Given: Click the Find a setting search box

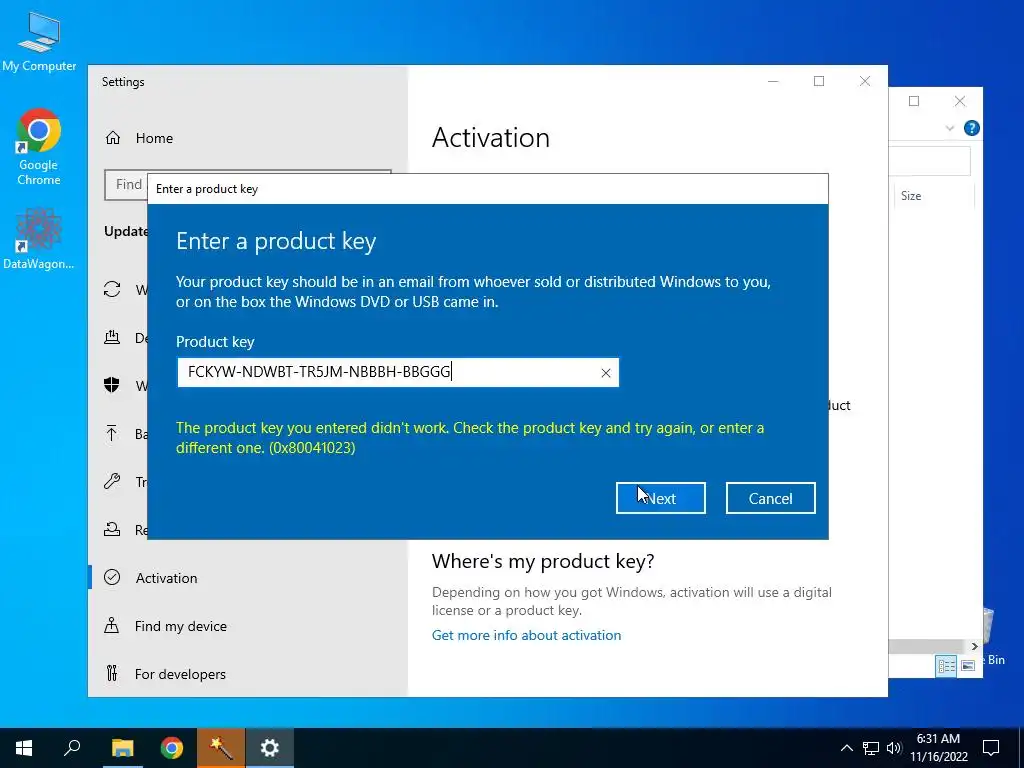Looking at the screenshot, I should click(x=125, y=185).
